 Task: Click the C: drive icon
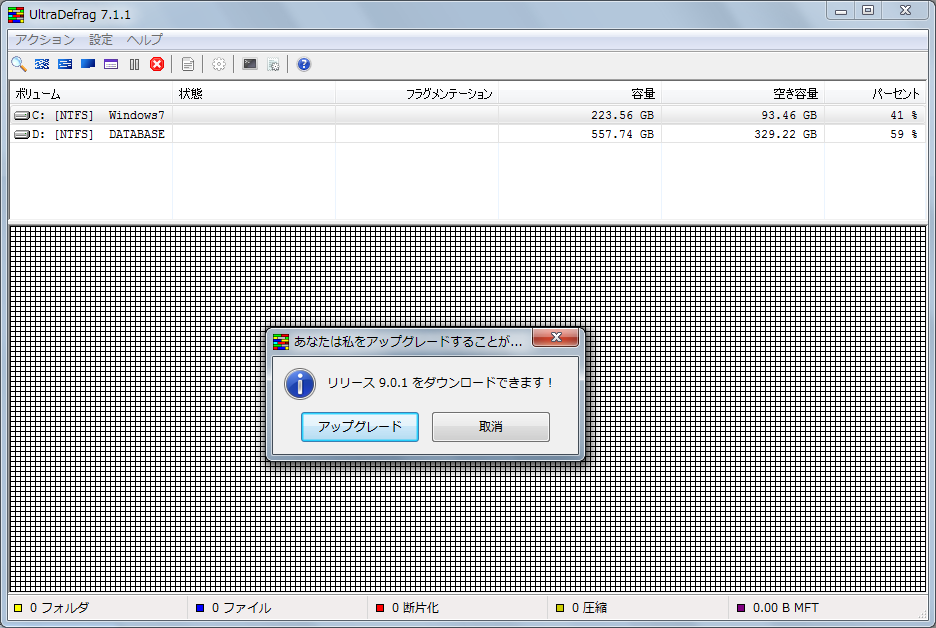[22, 115]
